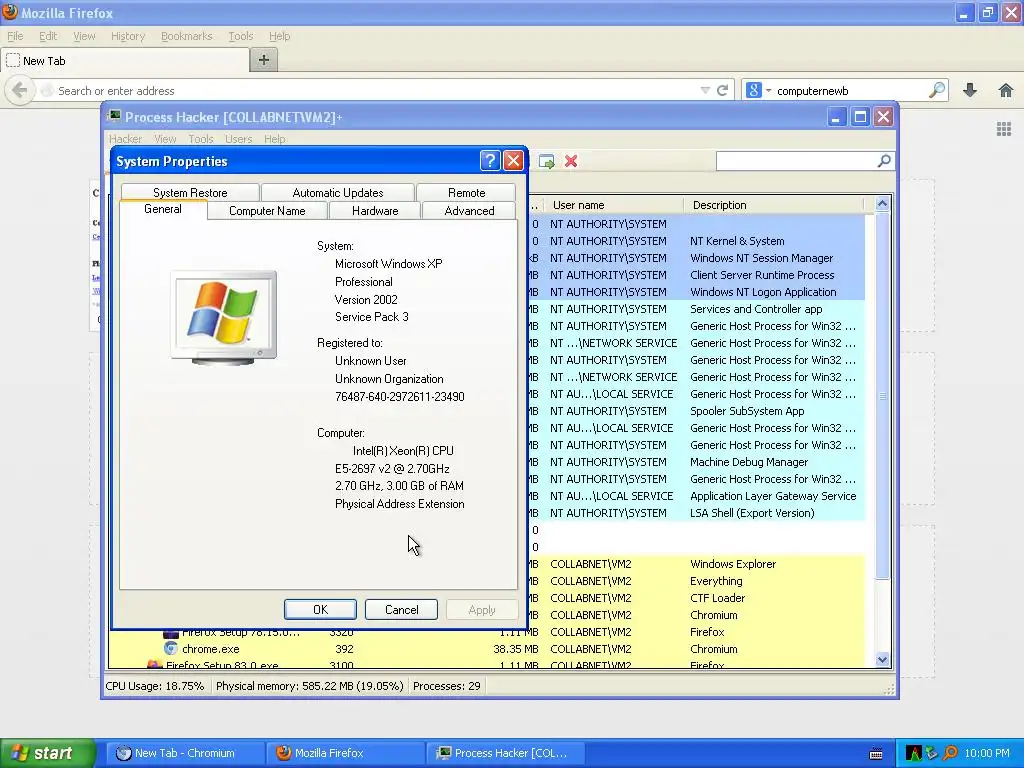The image size is (1024, 768).
Task: Click the orange Everything search tray icon
Action: [x=950, y=753]
